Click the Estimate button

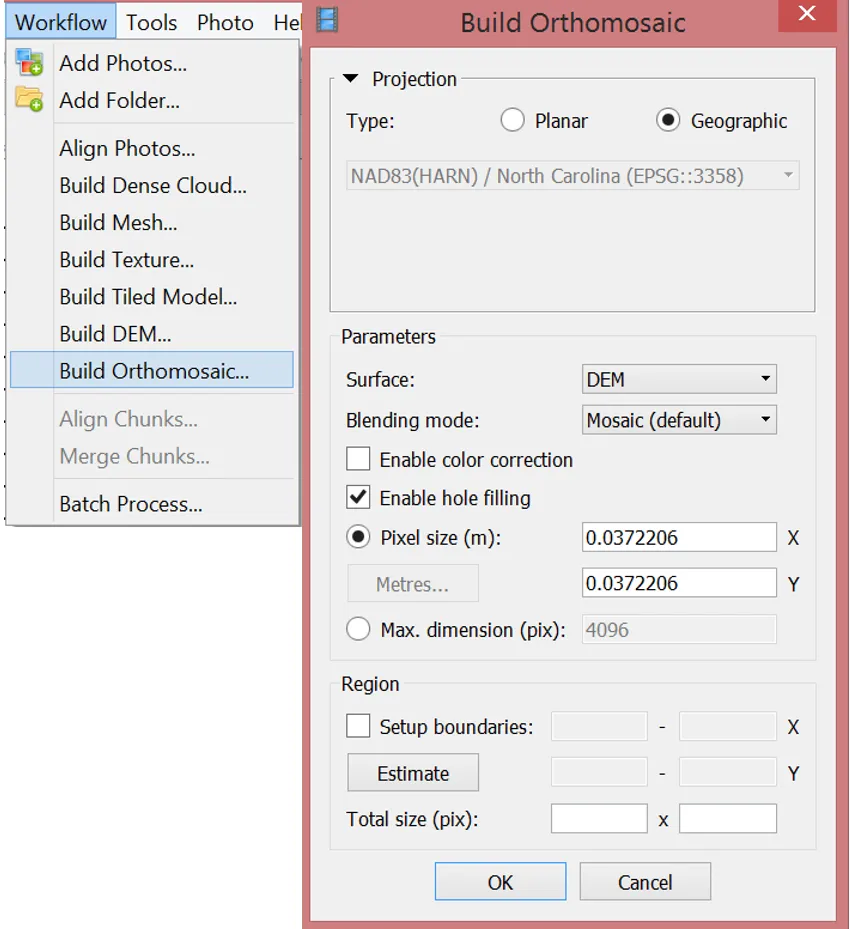pyautogui.click(x=413, y=773)
